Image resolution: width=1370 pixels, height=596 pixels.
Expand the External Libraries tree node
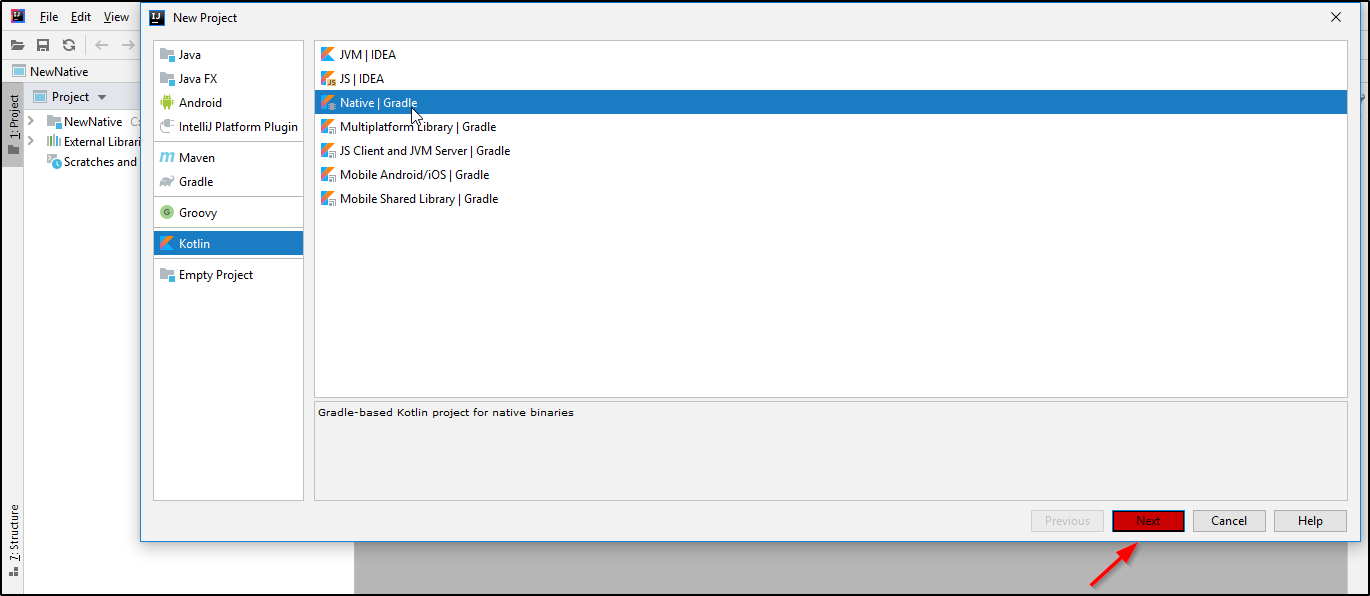click(x=31, y=142)
